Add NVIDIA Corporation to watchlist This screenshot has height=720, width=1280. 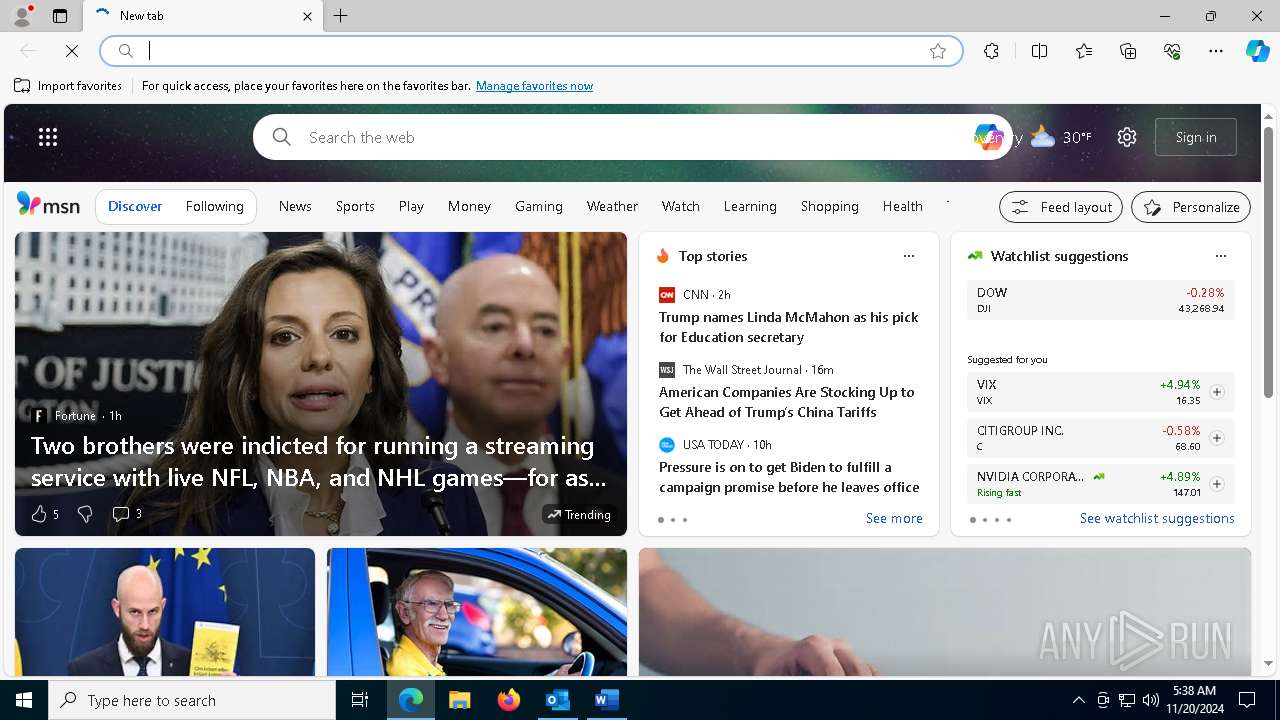1217,484
